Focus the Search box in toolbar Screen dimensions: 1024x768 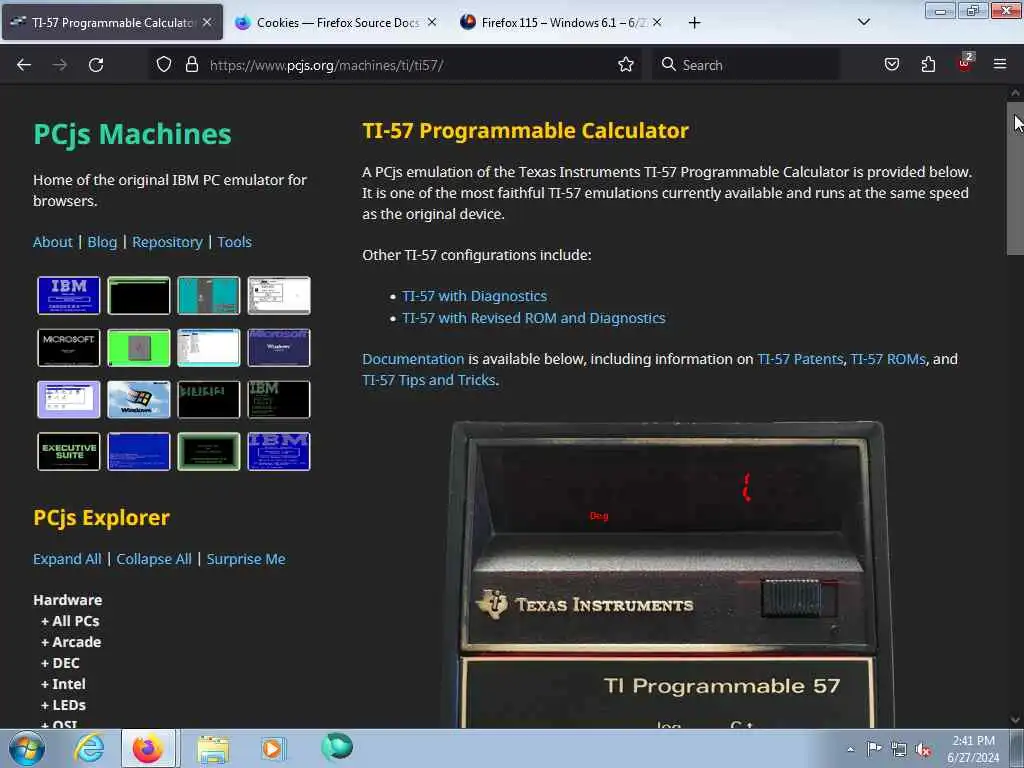pyautogui.click(x=746, y=65)
